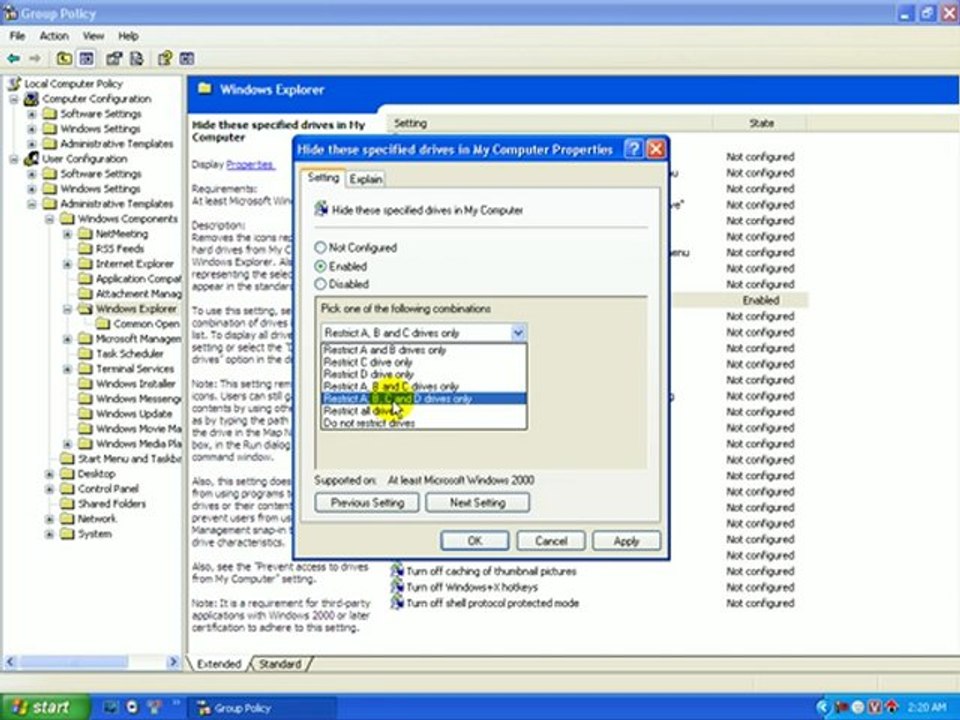
Task: Click the second quick launch icon on taskbar
Action: [x=133, y=707]
